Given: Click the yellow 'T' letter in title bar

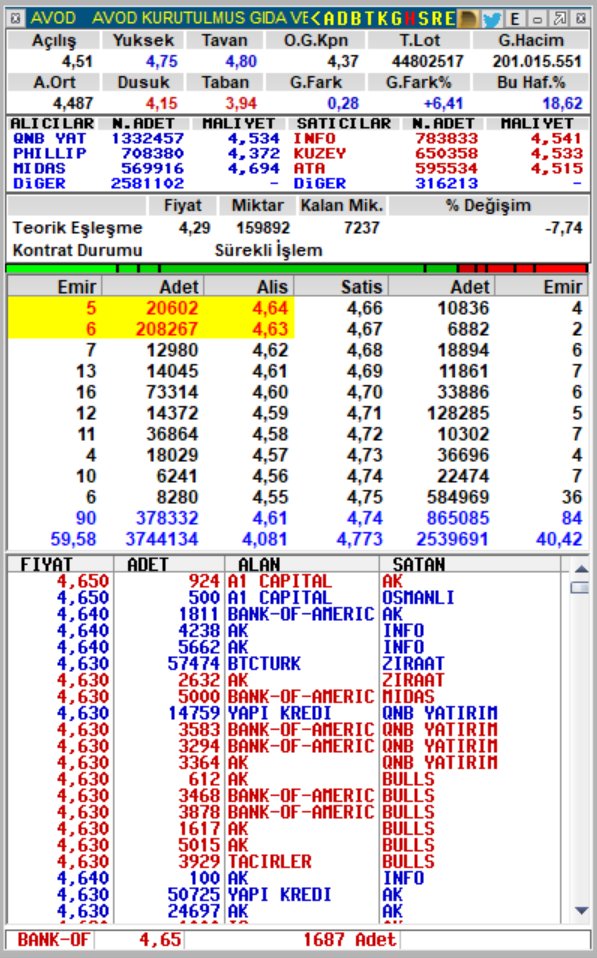Looking at the screenshot, I should point(368,18).
